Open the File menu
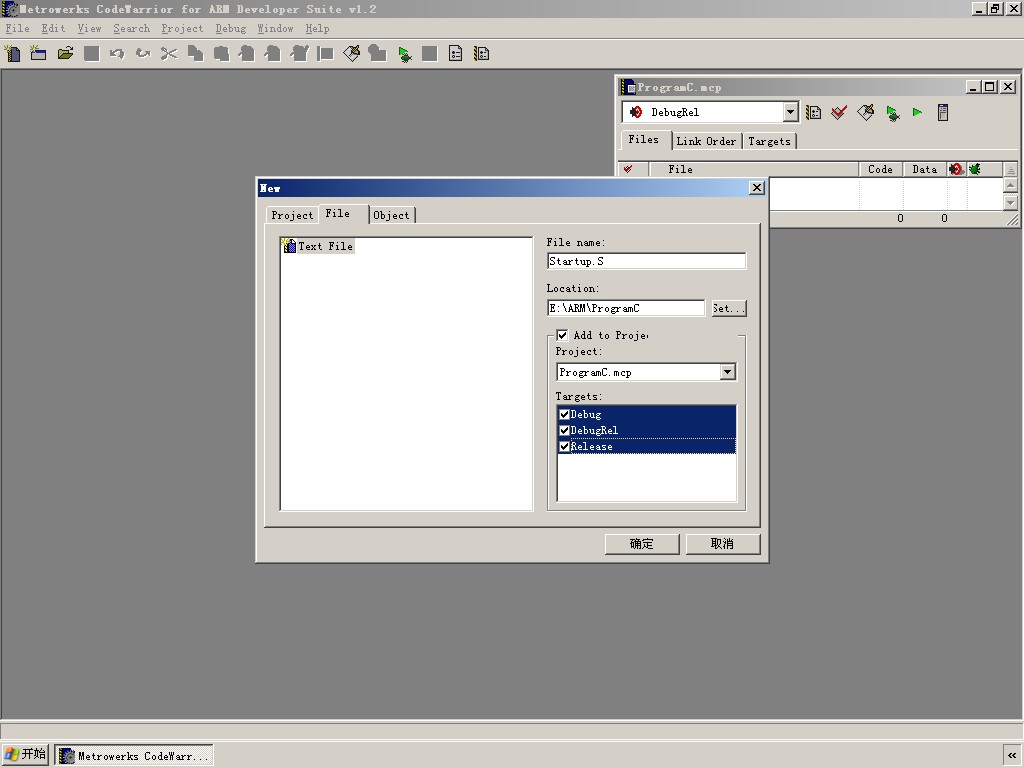The width and height of the screenshot is (1024, 768). point(18,28)
